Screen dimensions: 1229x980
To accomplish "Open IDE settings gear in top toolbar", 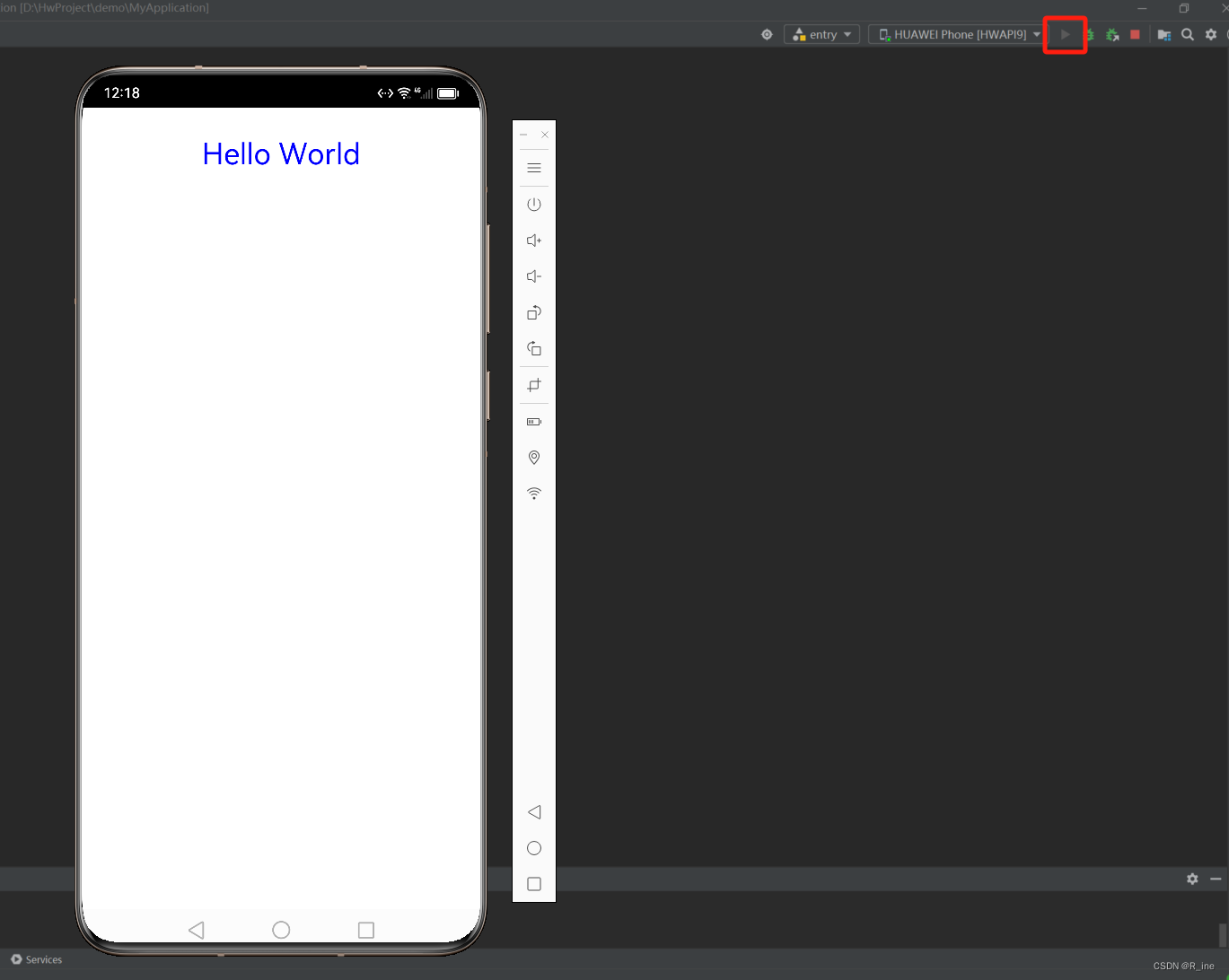I will (x=1211, y=34).
